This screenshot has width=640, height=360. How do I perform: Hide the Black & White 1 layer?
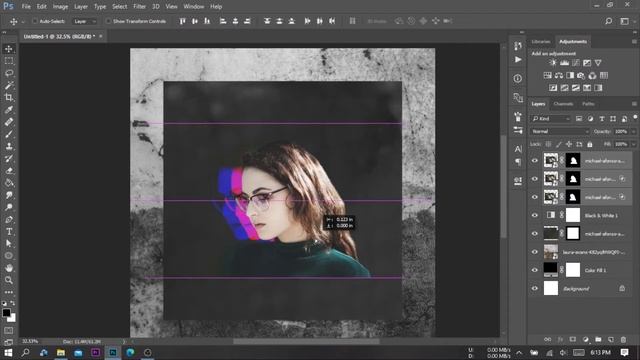tap(535, 216)
